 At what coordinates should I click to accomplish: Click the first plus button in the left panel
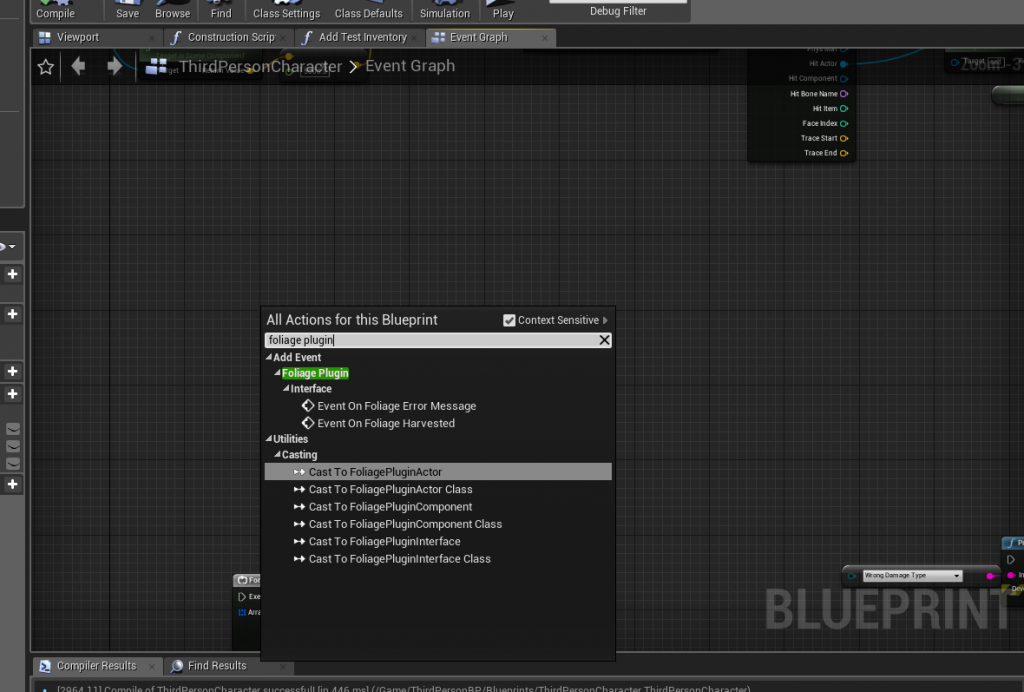coord(12,274)
